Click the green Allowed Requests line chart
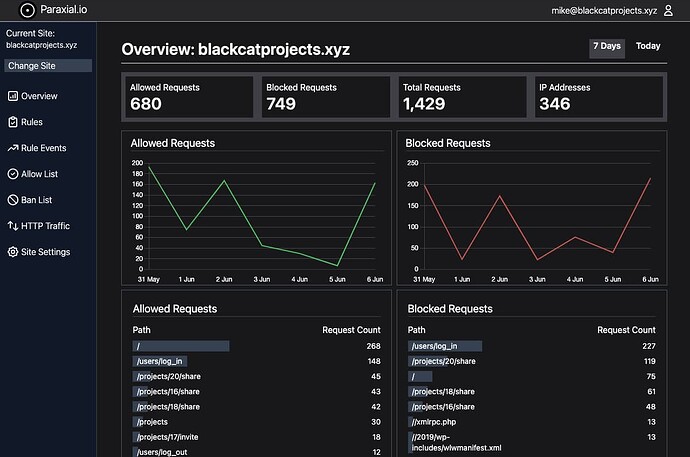This screenshot has height=457, width=690. click(262, 216)
